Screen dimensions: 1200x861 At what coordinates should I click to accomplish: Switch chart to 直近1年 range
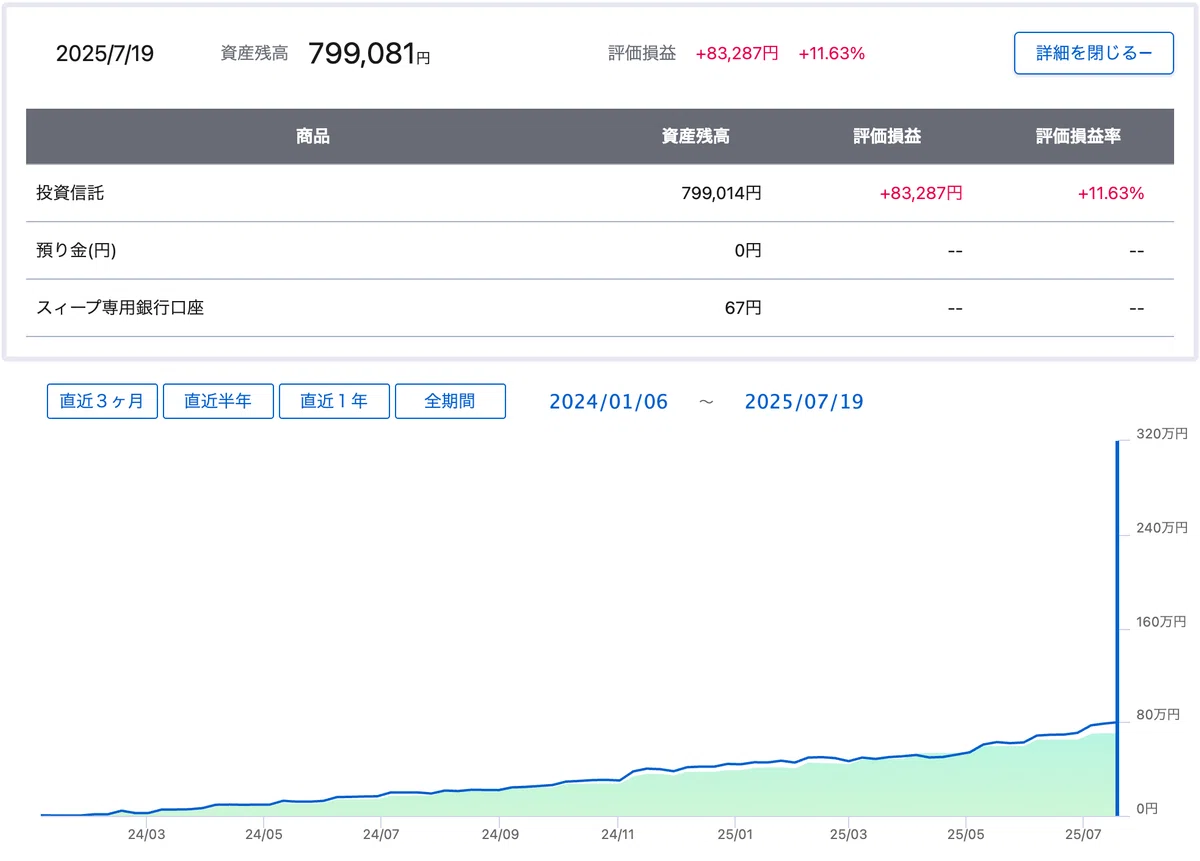coord(334,401)
